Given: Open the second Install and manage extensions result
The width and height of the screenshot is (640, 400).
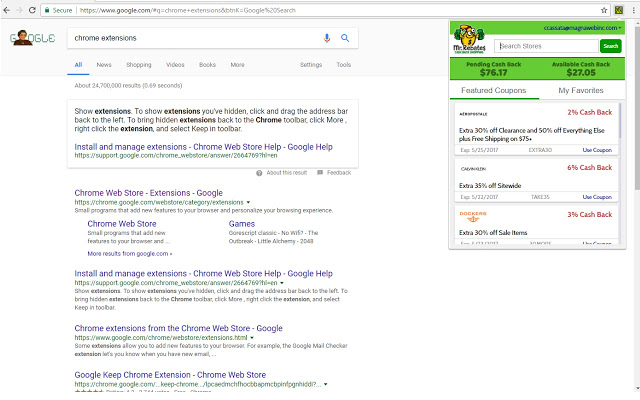Looking at the screenshot, I should tap(203, 273).
